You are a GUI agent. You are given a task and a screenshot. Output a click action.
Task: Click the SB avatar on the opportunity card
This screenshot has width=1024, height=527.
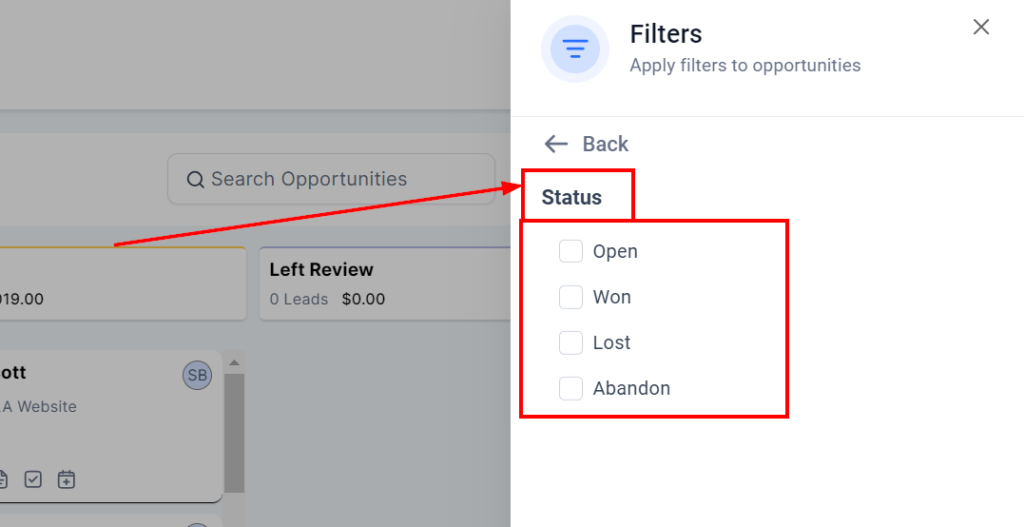point(197,375)
